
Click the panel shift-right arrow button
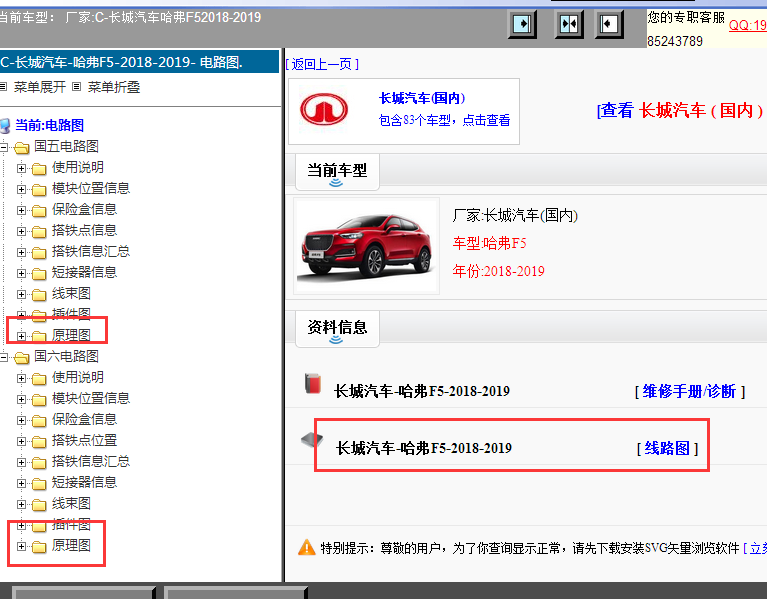(x=522, y=24)
